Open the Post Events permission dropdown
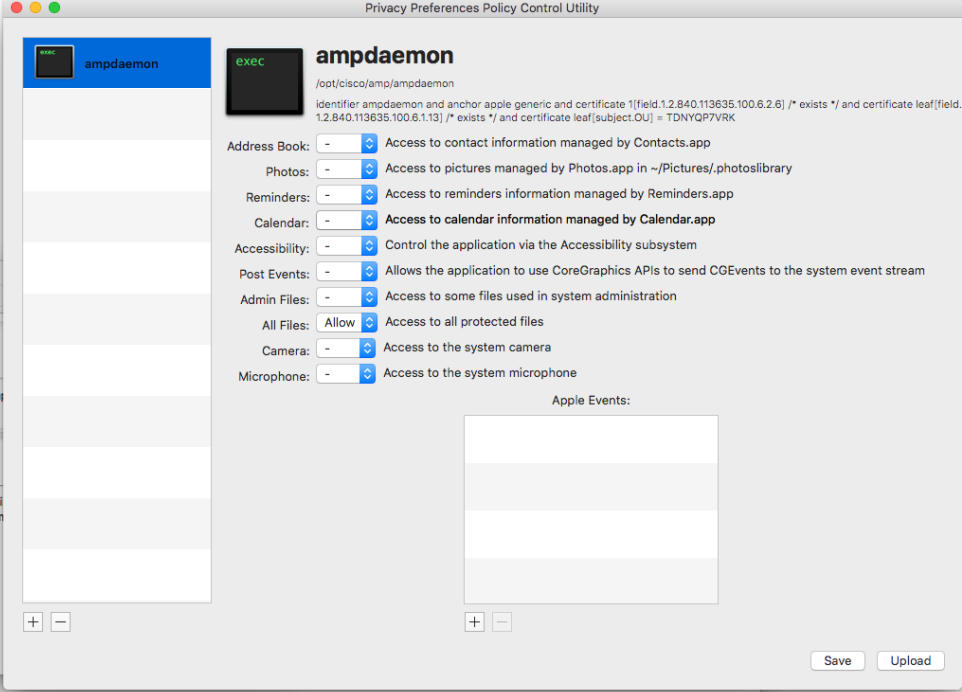 (347, 272)
